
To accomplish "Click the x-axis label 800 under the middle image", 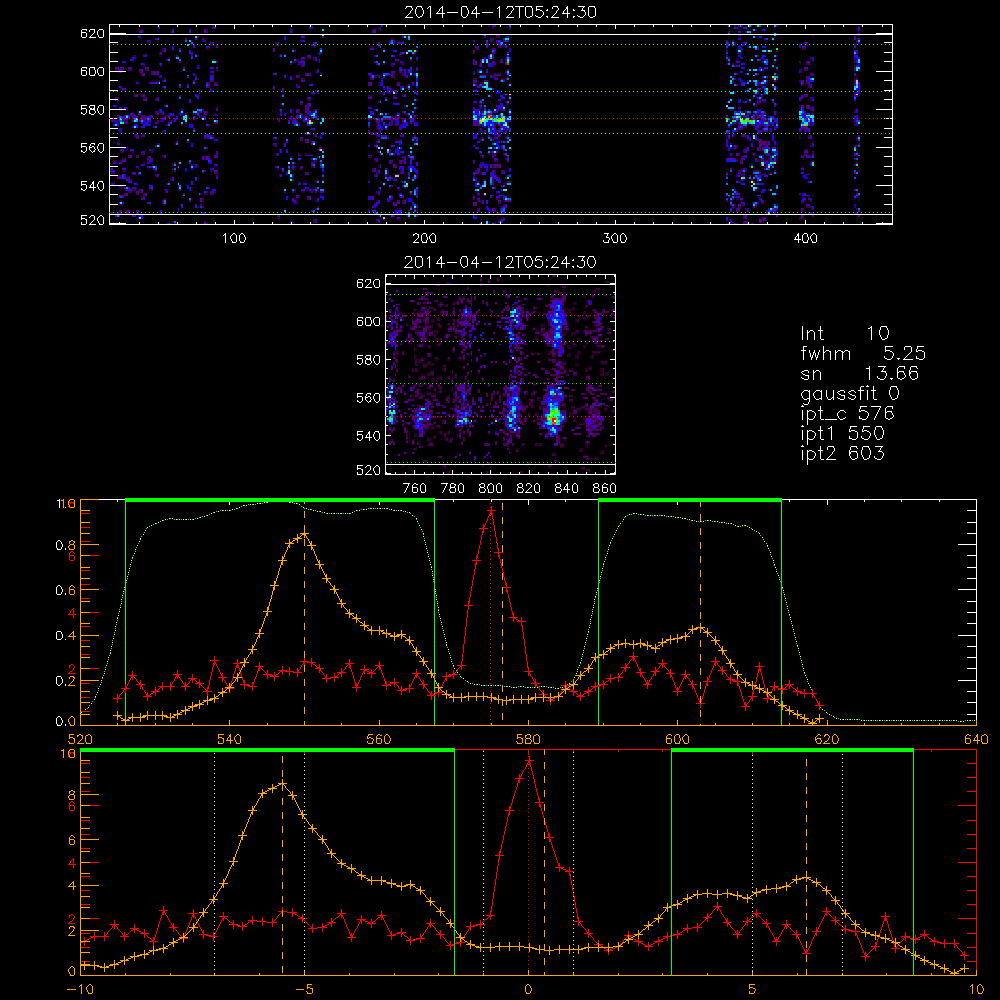I will coord(490,489).
